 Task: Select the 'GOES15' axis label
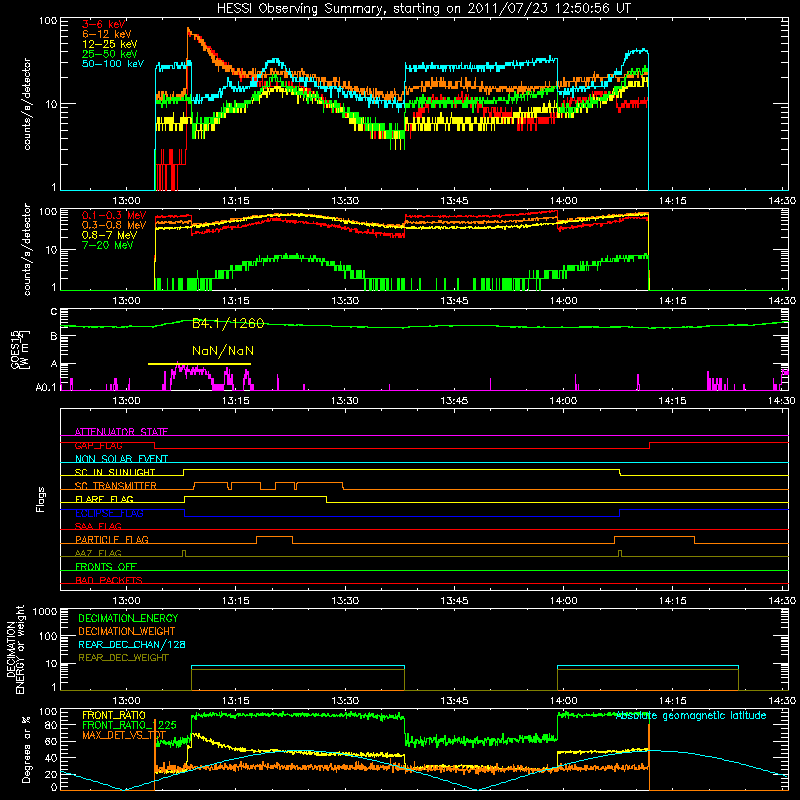[15, 349]
